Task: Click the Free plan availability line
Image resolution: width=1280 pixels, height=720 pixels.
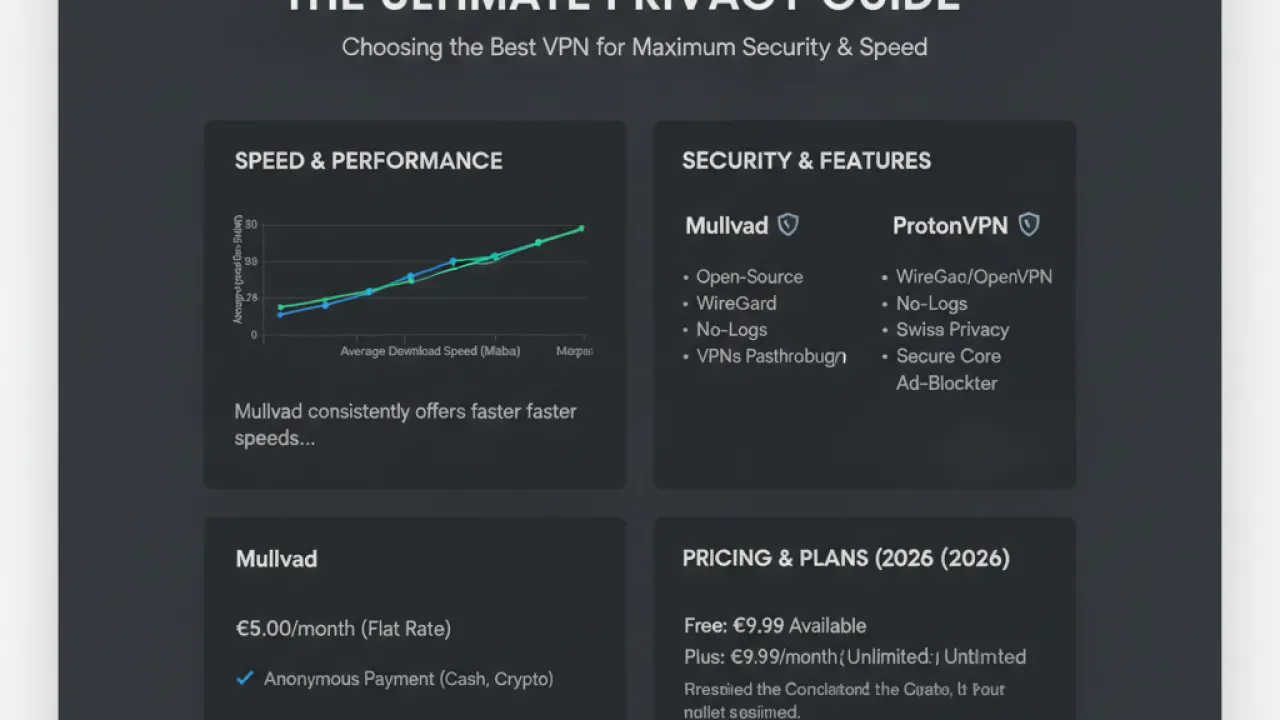Action: click(775, 626)
